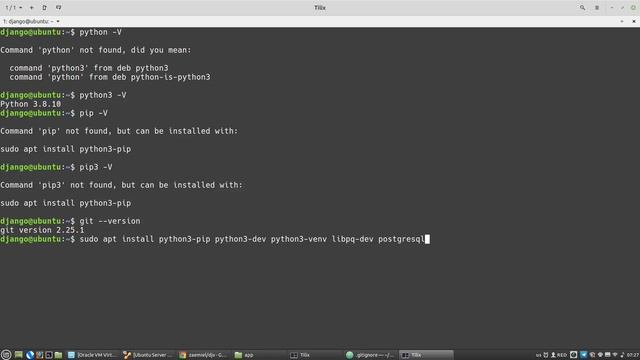Switch to the first Tilix taskbar entry
Image resolution: width=640 pixels, height=360 pixels.
pos(314,355)
